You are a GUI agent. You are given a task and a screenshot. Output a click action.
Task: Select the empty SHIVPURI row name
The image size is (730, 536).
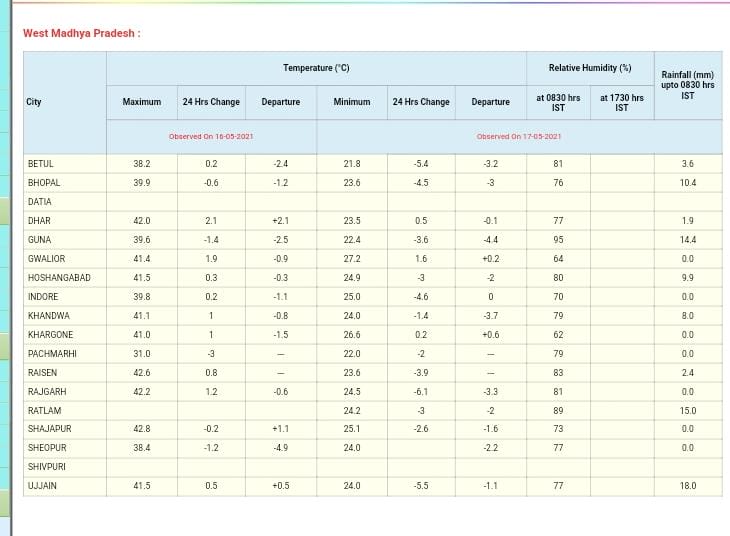(x=46, y=467)
